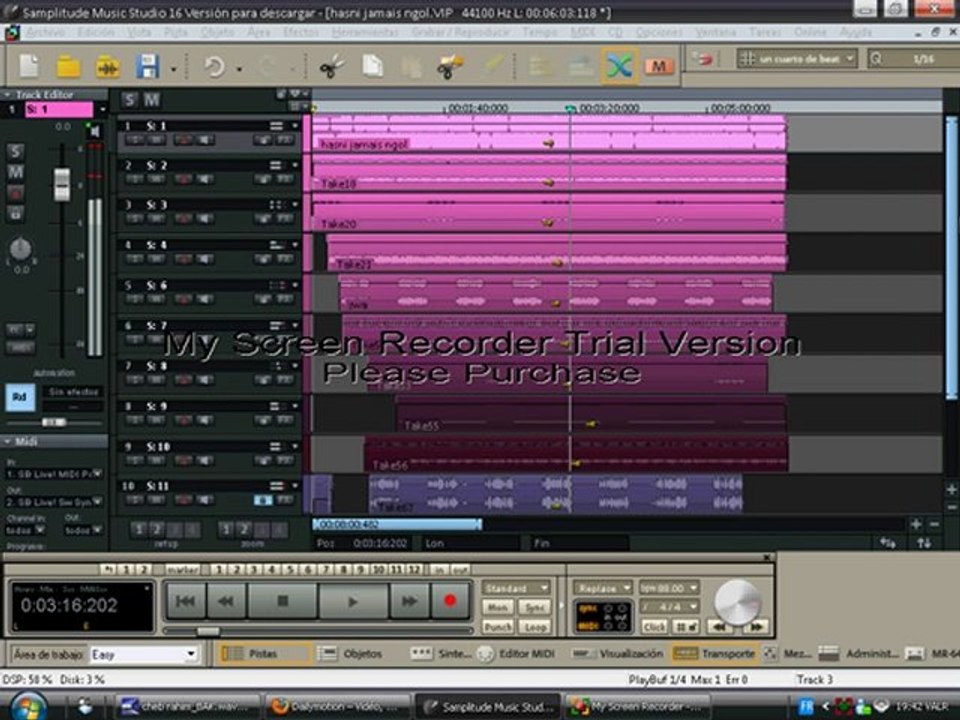This screenshot has height=720, width=960.
Task: Click the lock icon in the Track Editor strip
Action: pyautogui.click(x=16, y=214)
